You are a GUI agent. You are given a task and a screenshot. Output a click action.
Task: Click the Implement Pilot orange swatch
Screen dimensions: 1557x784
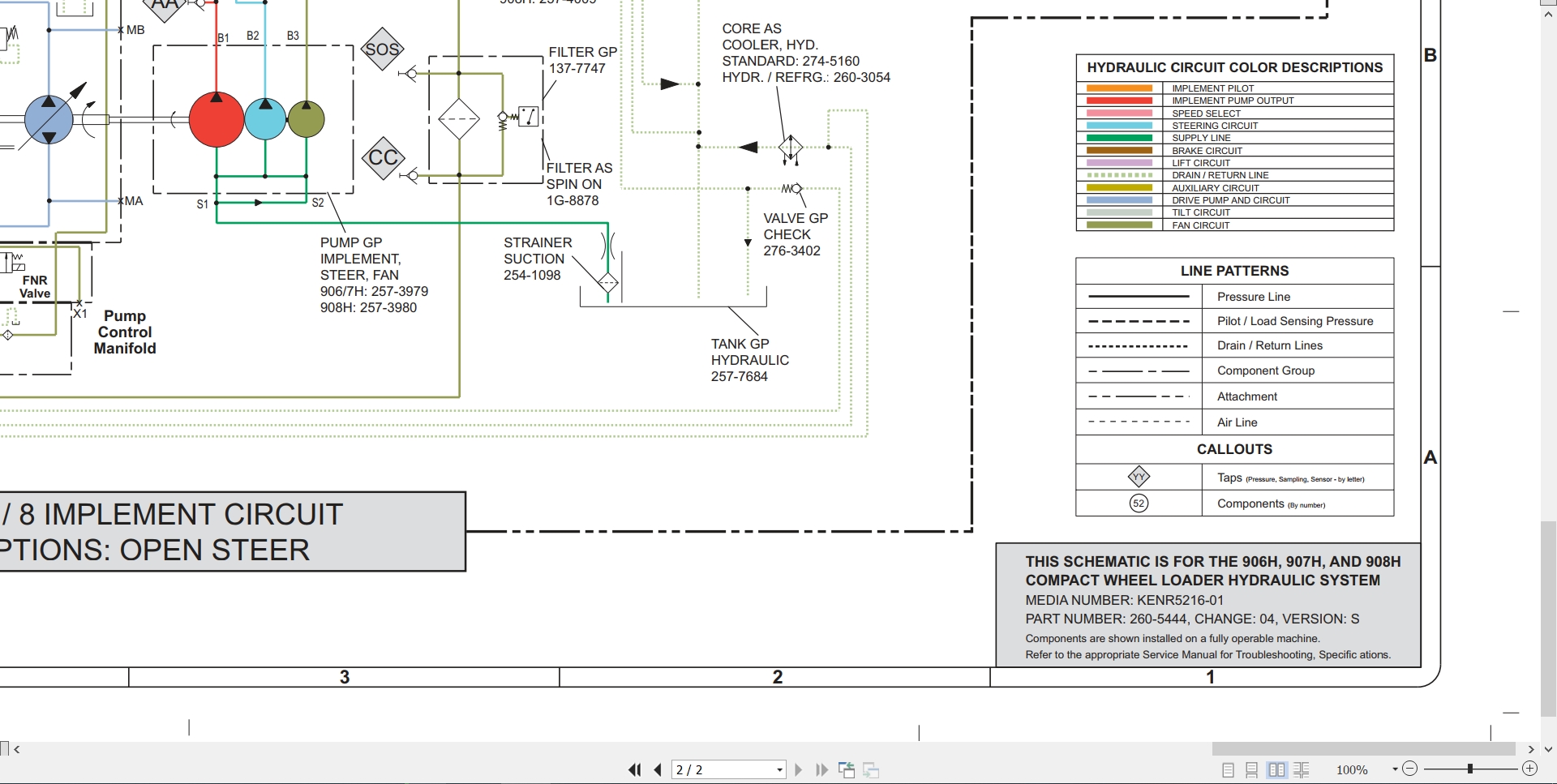pos(1119,88)
